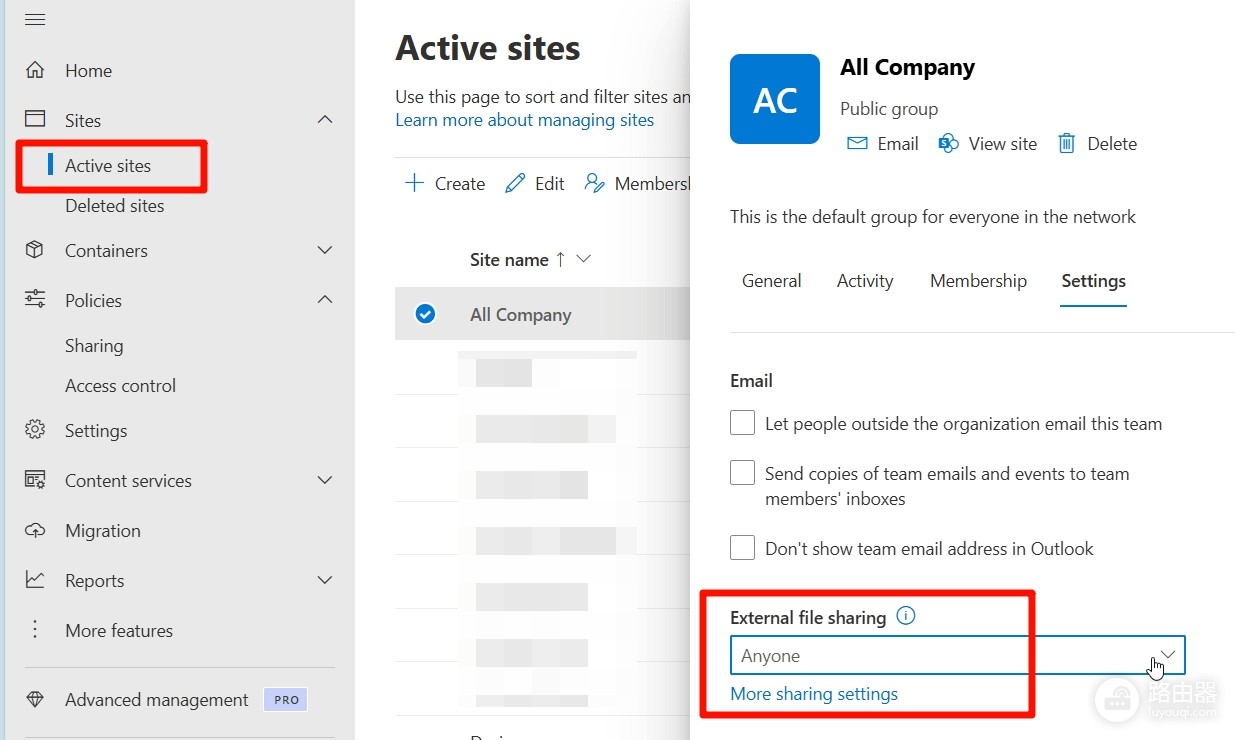Click the Policies sliders icon

click(x=35, y=299)
